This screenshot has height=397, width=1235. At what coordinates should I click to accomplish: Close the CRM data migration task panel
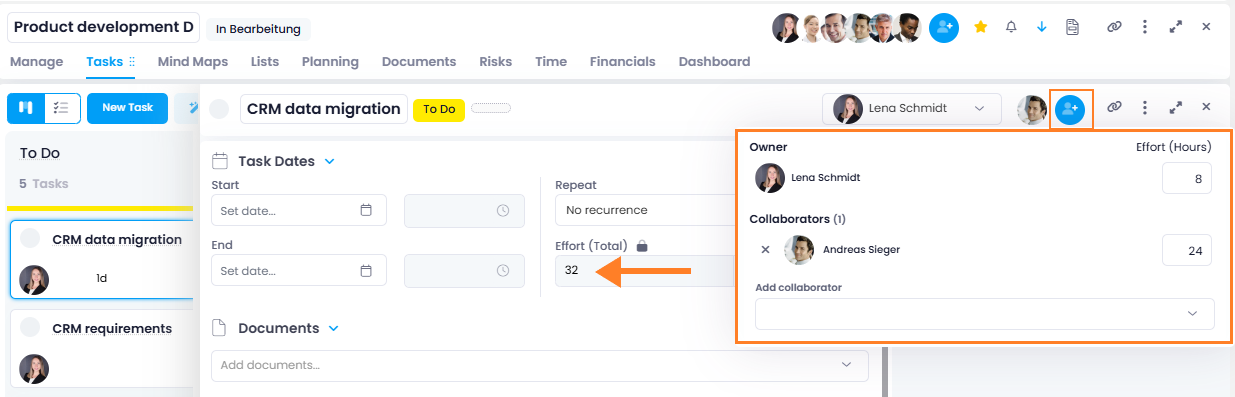pos(1206,107)
